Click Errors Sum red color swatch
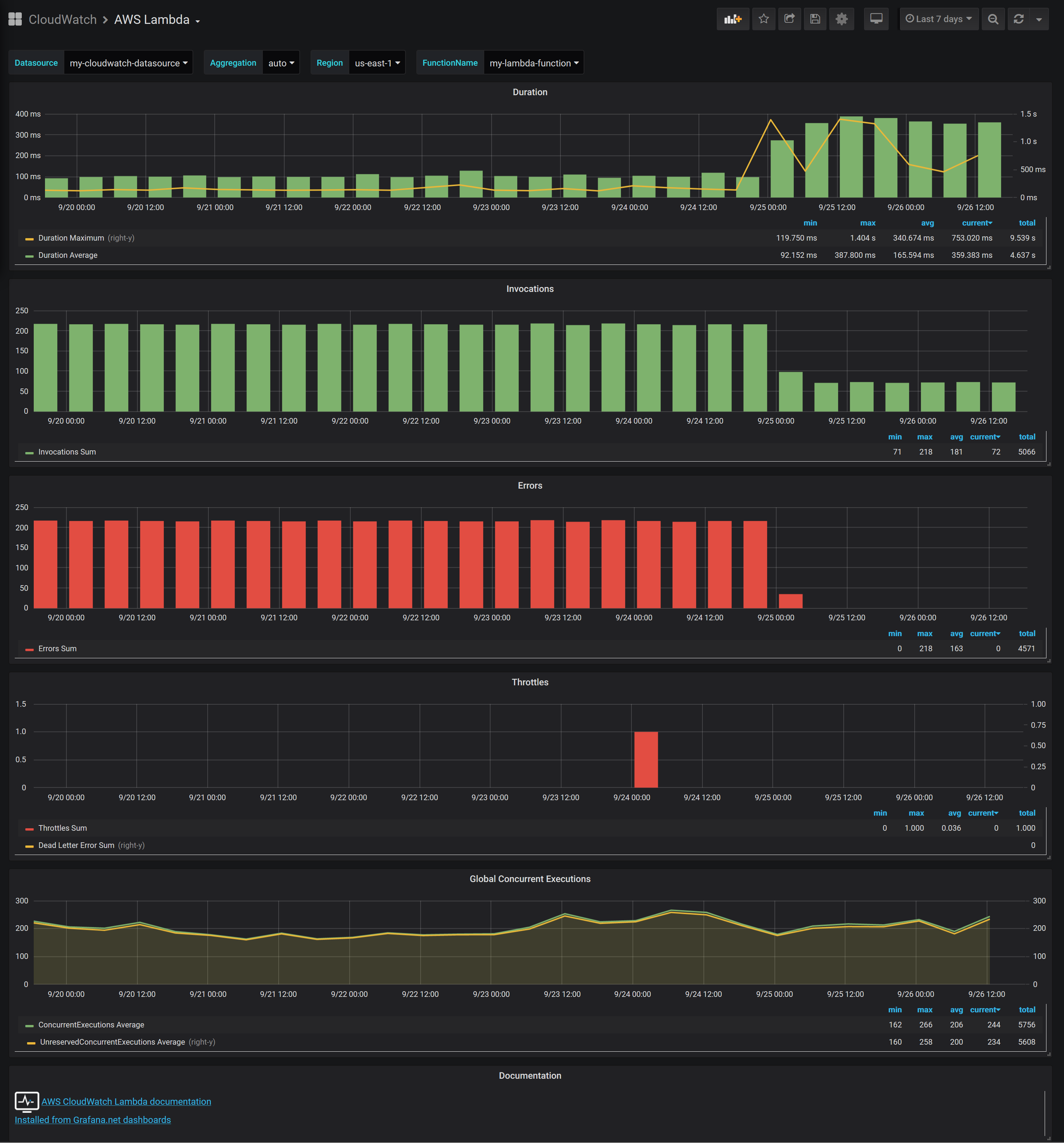Screen dimensions: 1064x1143 (29, 649)
